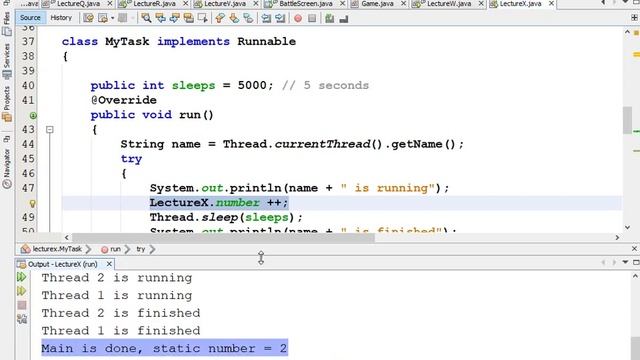Image resolution: width=640 pixels, height=360 pixels.
Task: Close the LectureV.java tab
Action: (256, 4)
